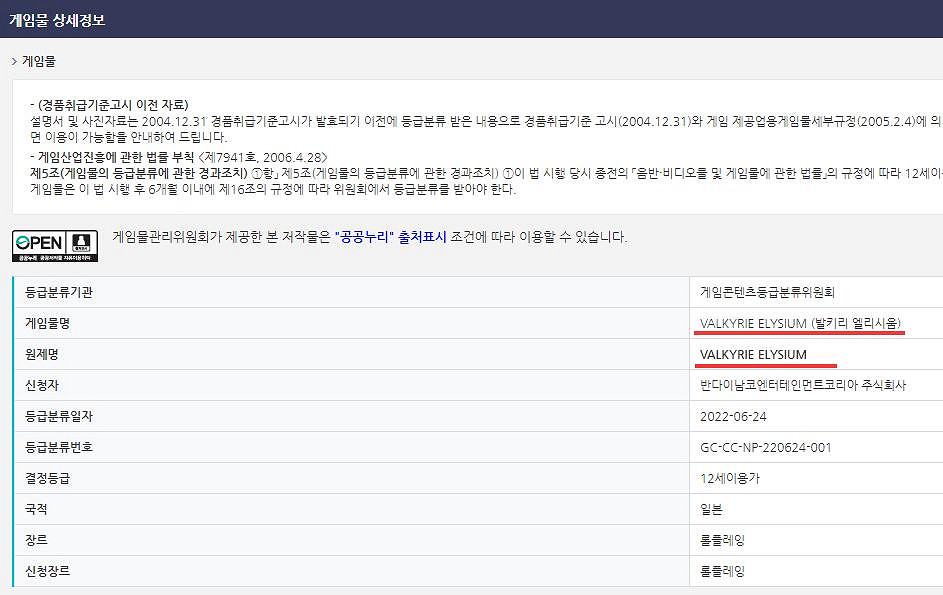Click the 경품취급기준고시 이전 자료 notice heading
Screen dimensions: 943x595
point(113,105)
